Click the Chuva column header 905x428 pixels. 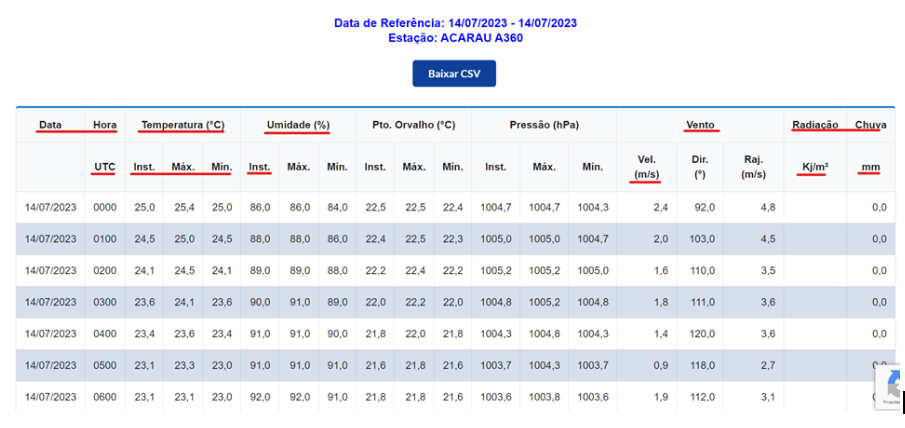coord(870,125)
